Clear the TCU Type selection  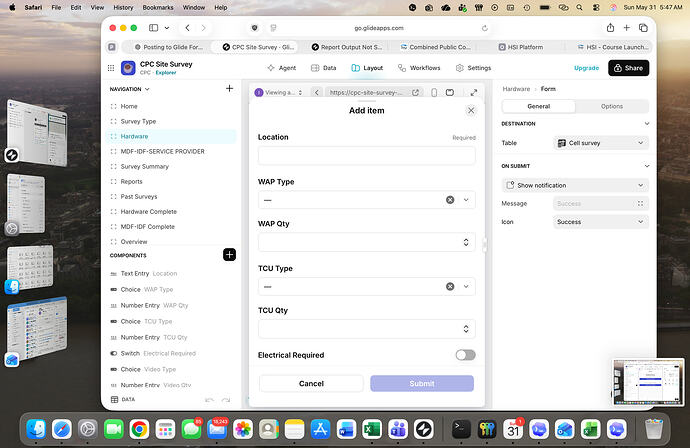pyautogui.click(x=450, y=286)
